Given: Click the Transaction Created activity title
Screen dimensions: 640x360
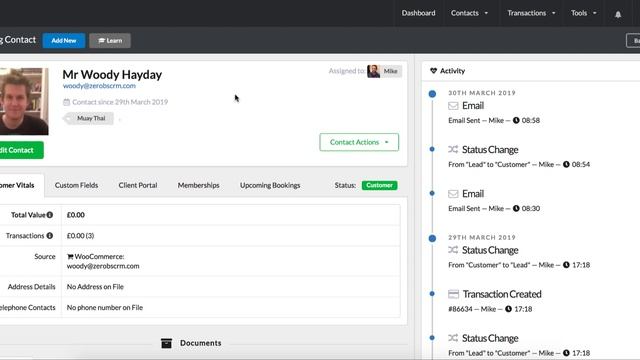Looking at the screenshot, I should pyautogui.click(x=502, y=294).
